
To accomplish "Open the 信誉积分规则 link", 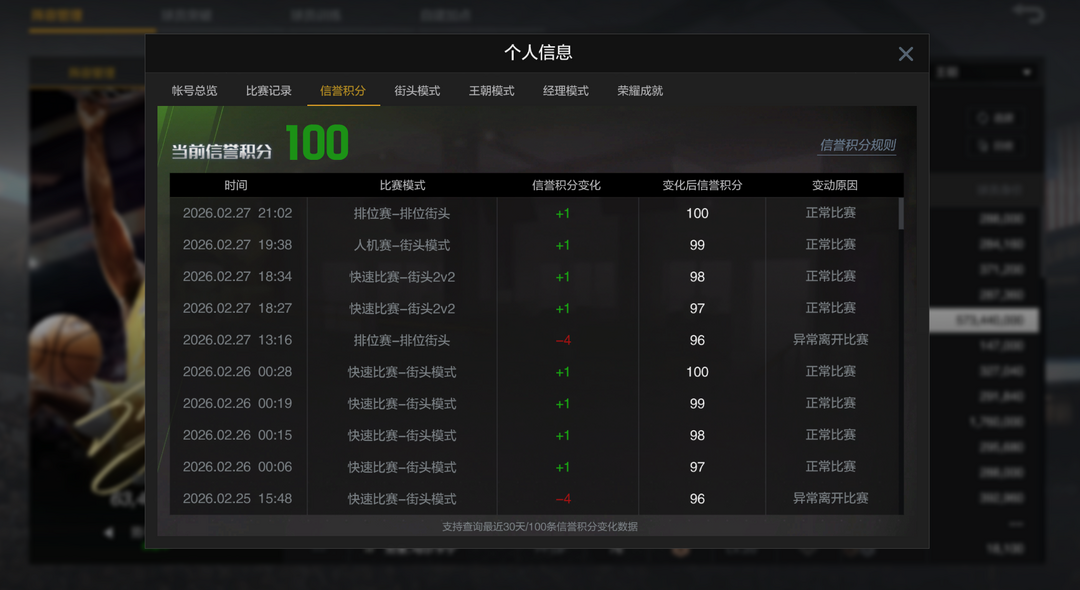I will click(x=857, y=145).
